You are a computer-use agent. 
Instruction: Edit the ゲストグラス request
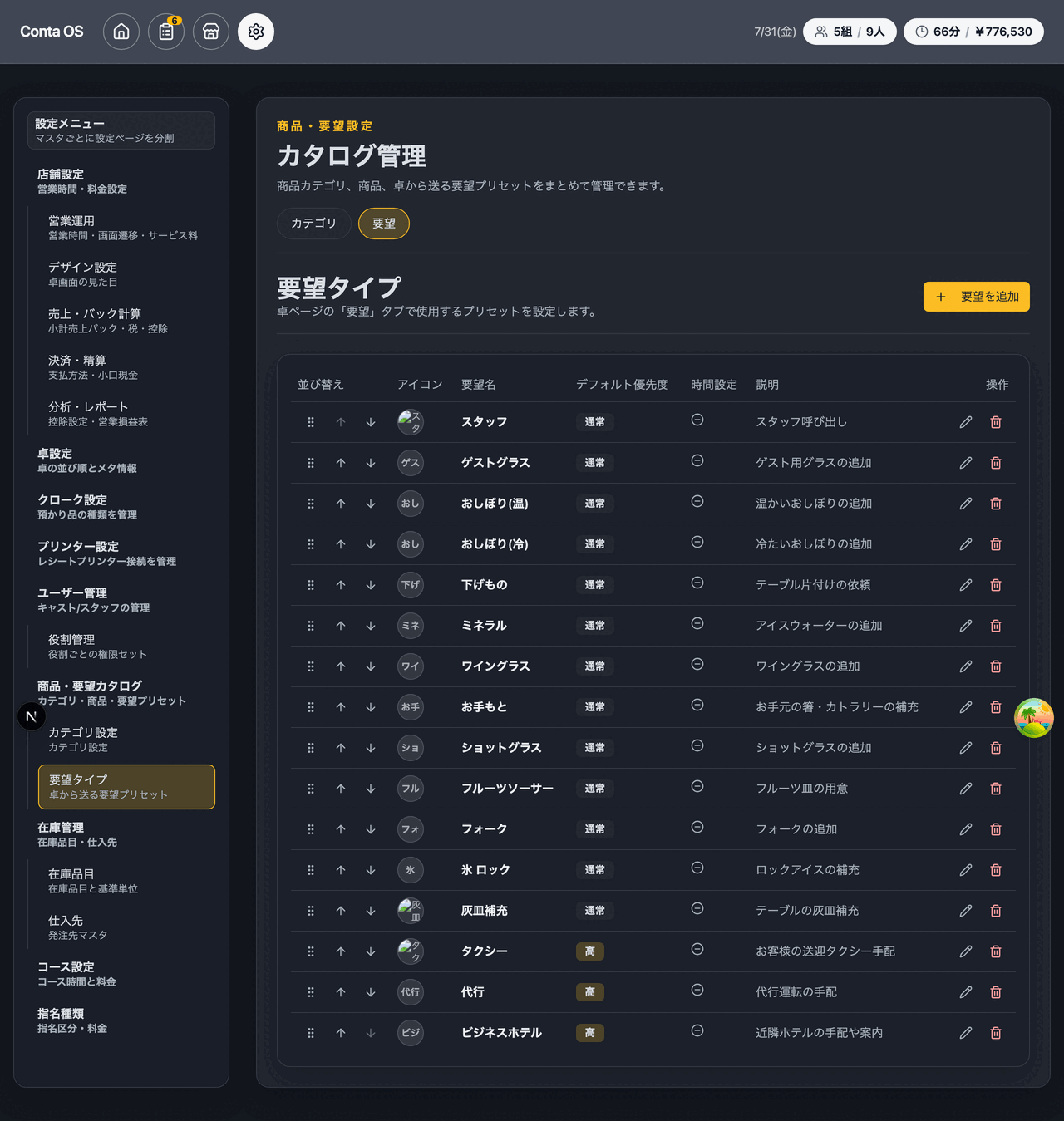(966, 463)
